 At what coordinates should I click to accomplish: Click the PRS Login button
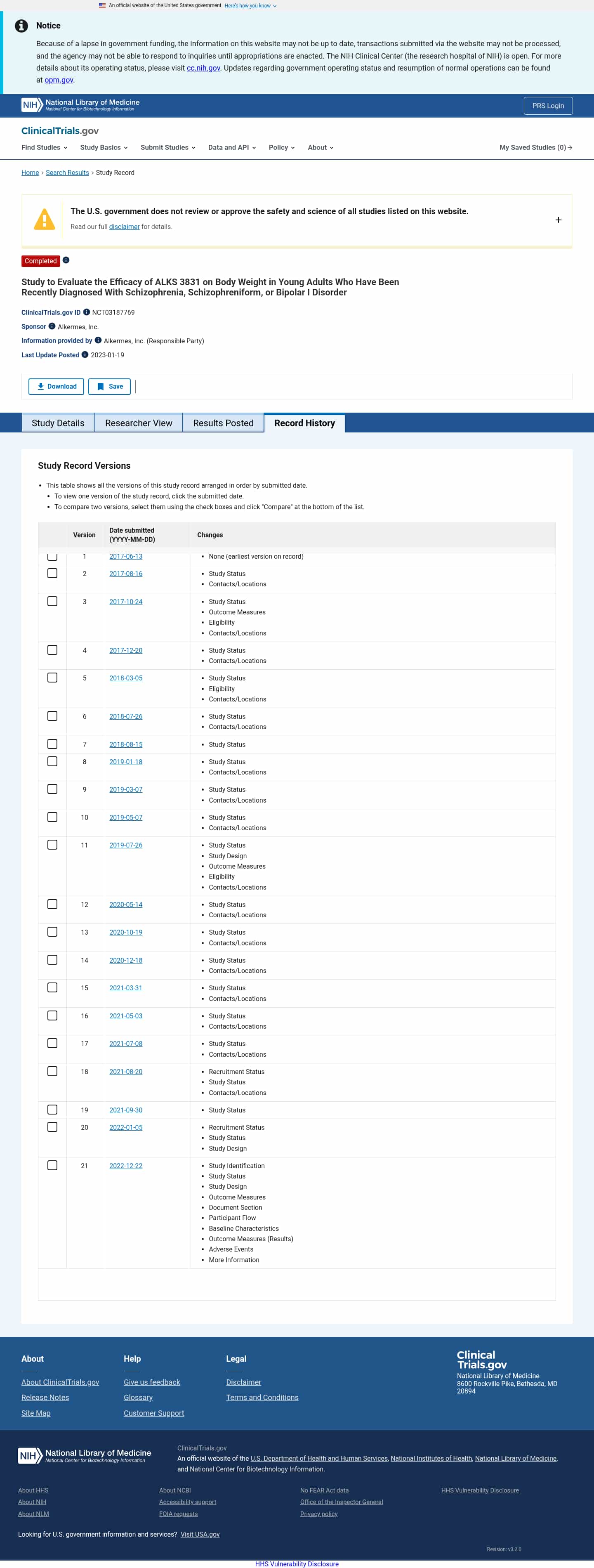(x=548, y=106)
